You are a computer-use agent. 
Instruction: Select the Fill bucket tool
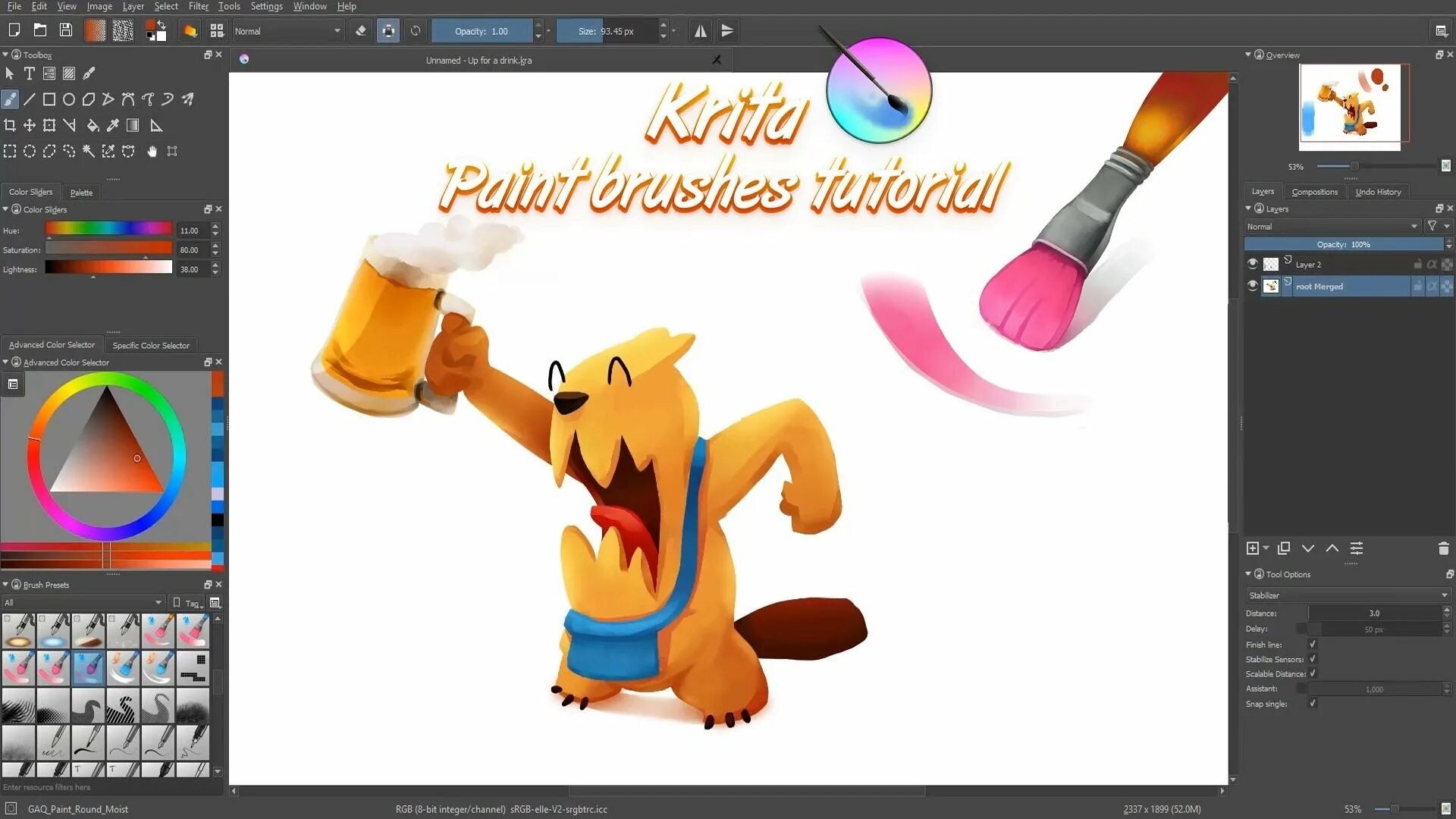click(x=93, y=125)
